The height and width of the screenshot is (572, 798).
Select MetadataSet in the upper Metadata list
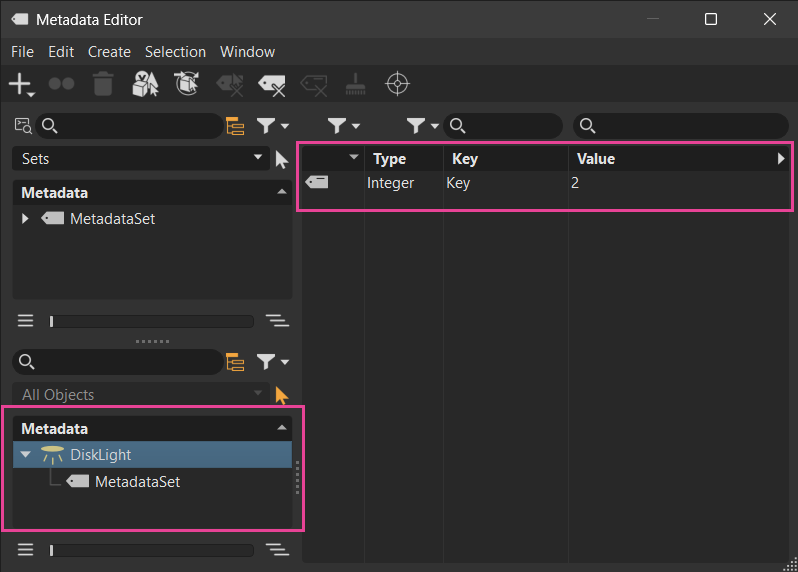[x=112, y=219]
